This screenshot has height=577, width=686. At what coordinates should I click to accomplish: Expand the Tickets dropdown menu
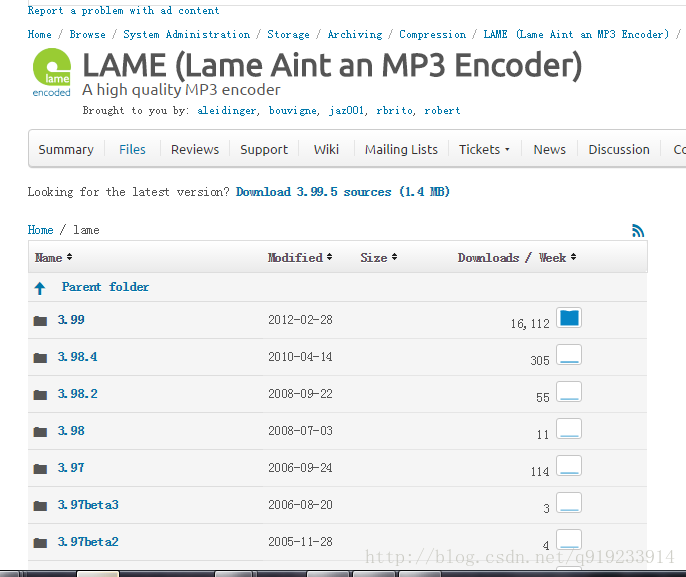pos(484,150)
